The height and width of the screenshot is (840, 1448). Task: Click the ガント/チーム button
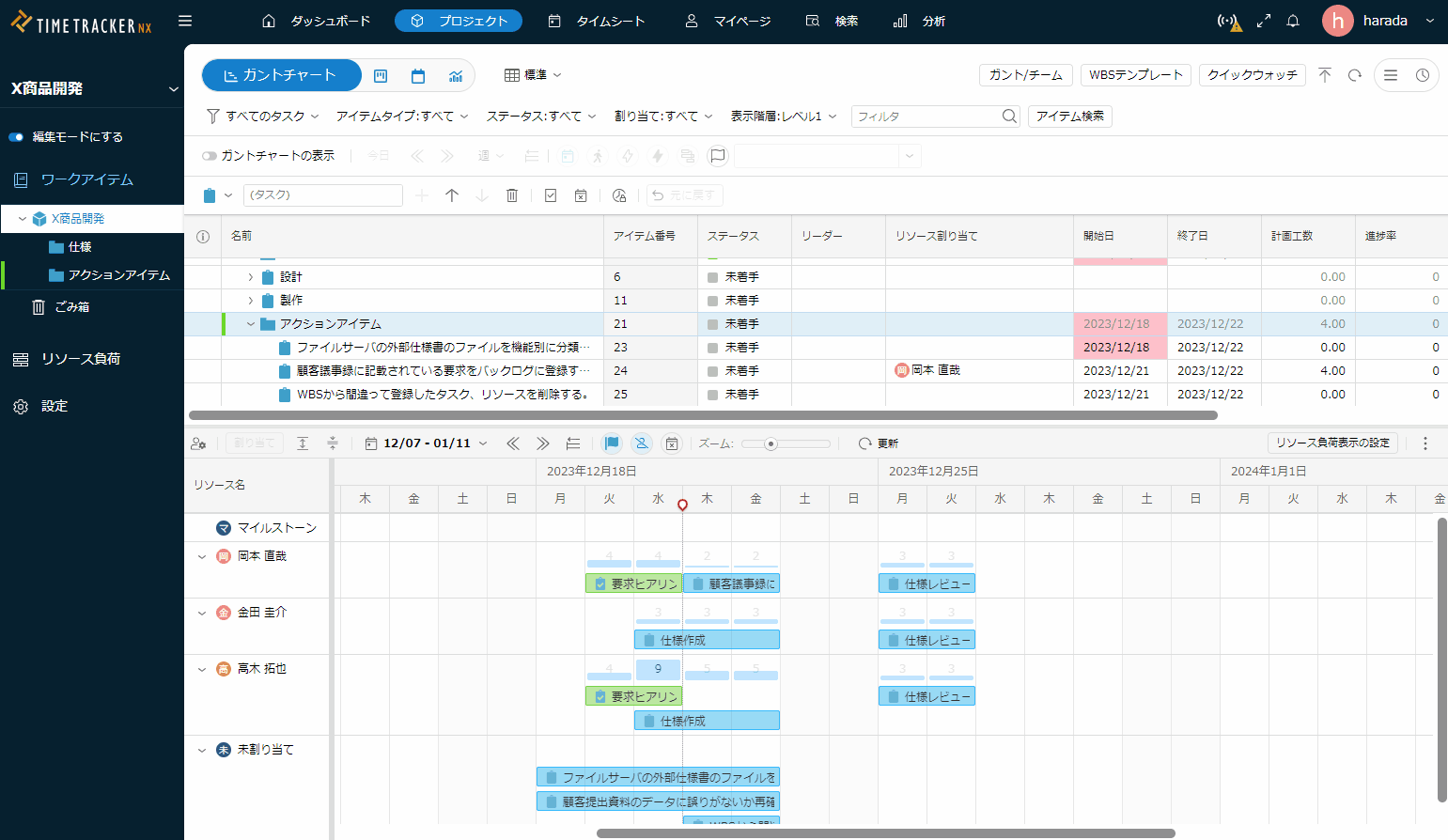(x=1025, y=75)
